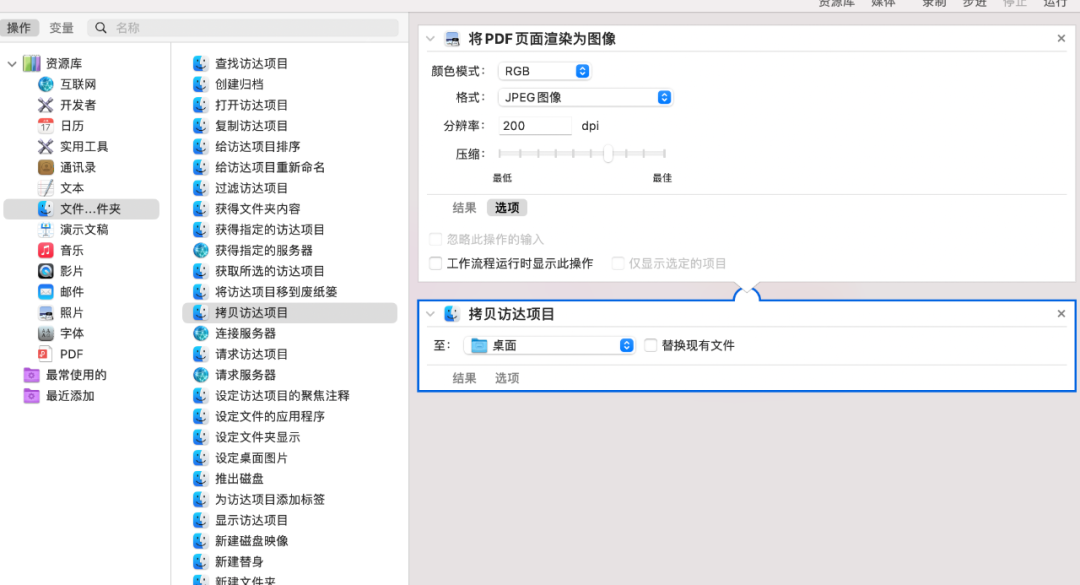Select the Mail (邮件) category icon
1080x585 pixels.
point(45,291)
